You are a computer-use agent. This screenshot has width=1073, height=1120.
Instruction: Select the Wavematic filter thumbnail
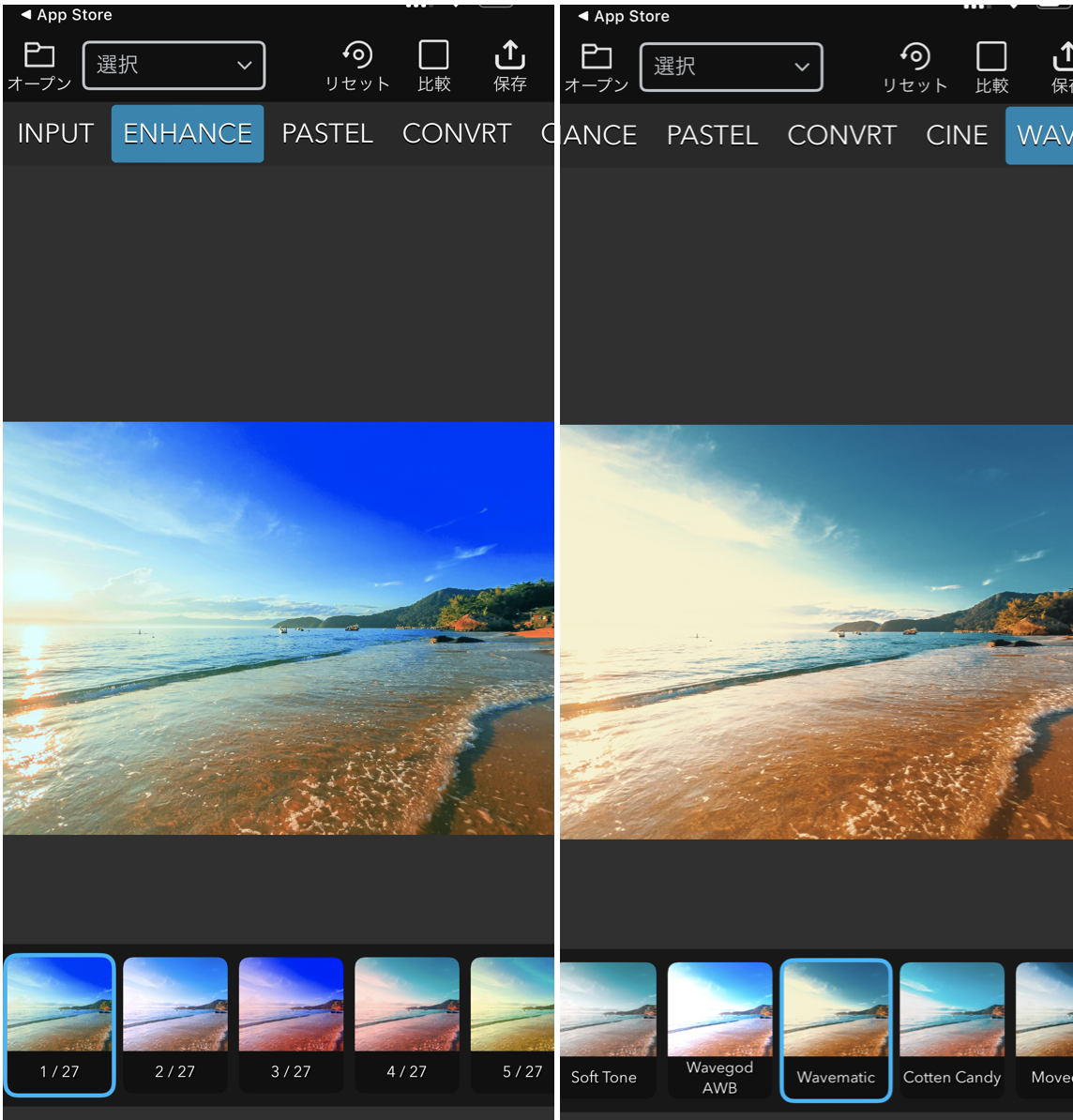836,1027
